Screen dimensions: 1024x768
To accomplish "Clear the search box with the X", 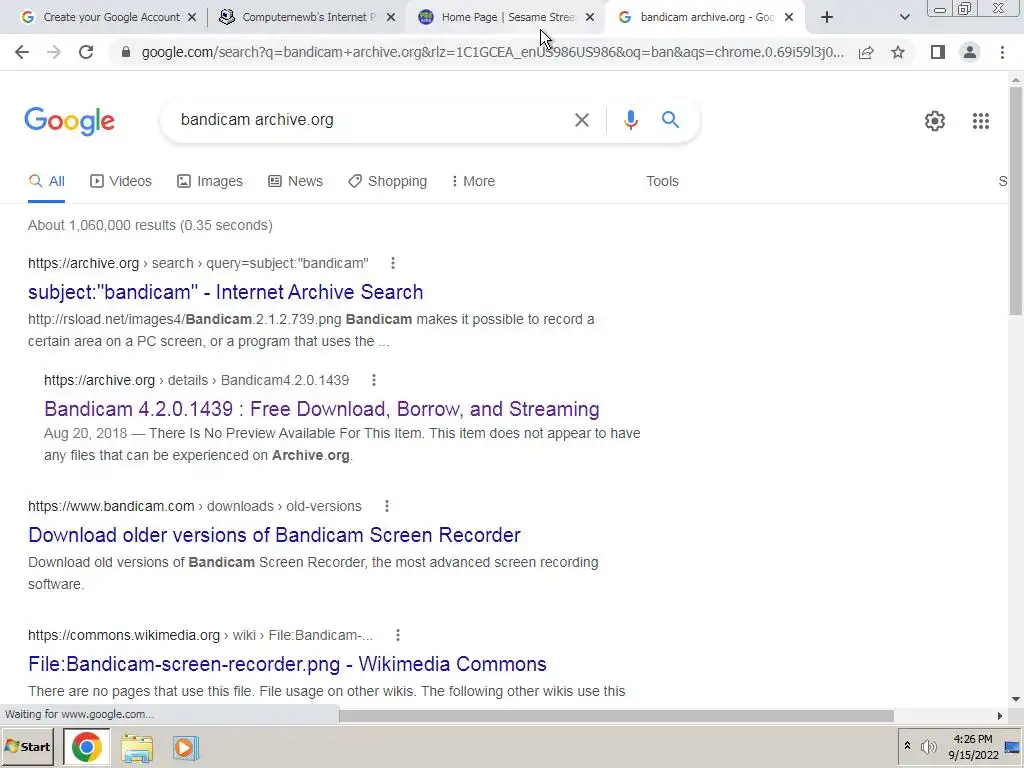I will [581, 120].
